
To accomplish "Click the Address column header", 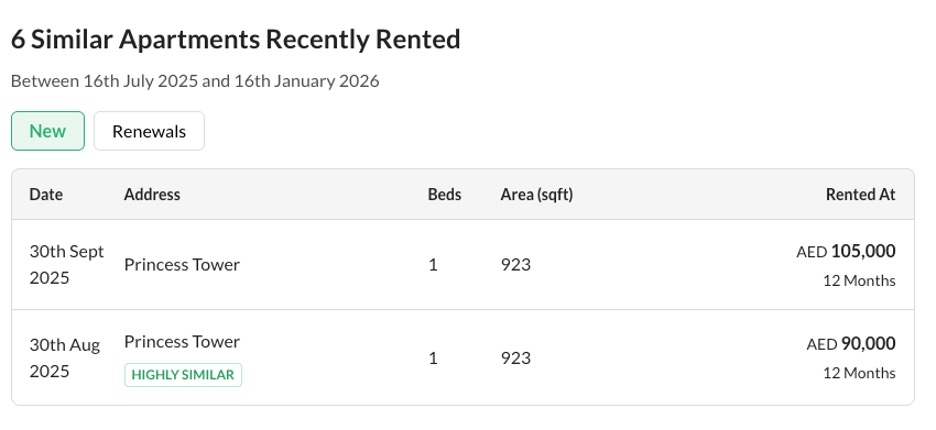I will 152,194.
